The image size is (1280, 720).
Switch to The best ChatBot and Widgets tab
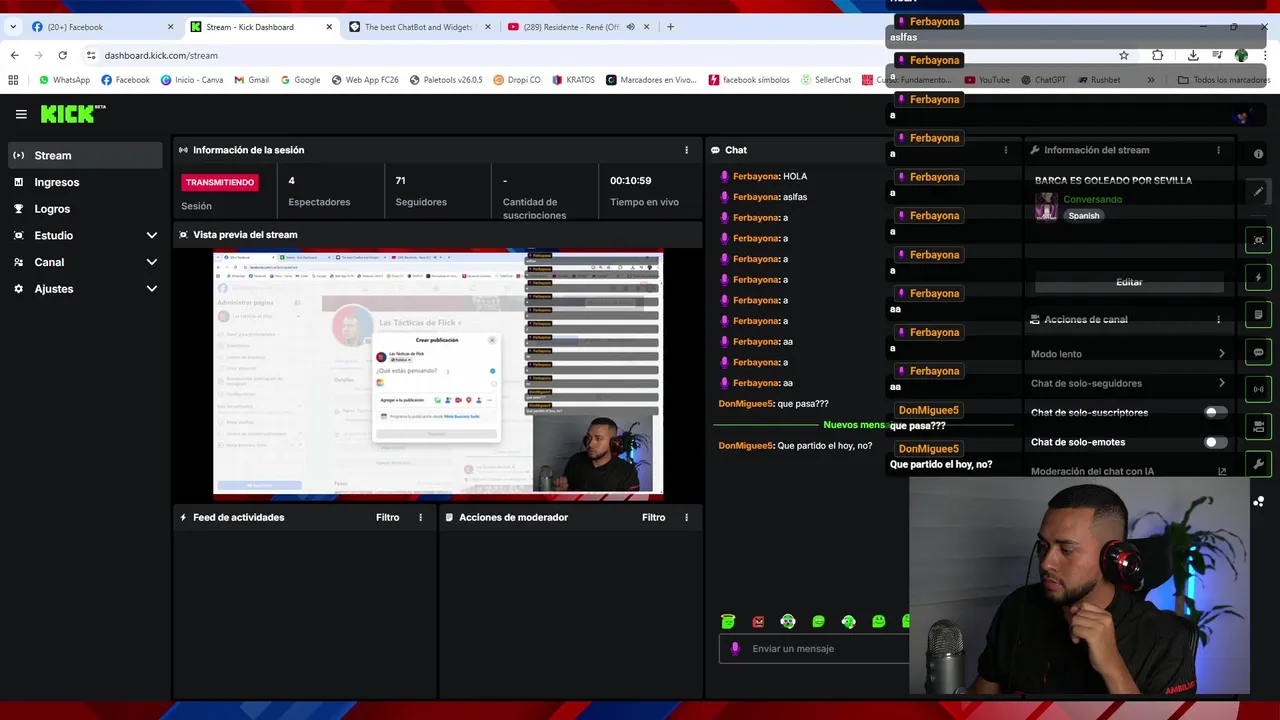(x=418, y=27)
